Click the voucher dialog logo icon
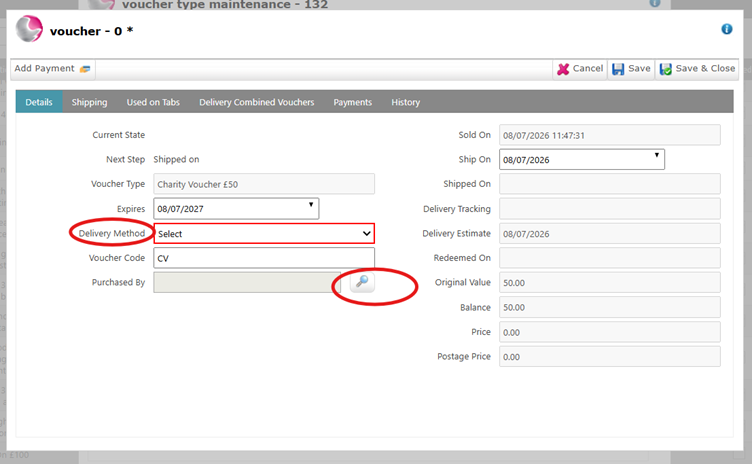752x464 pixels. pyautogui.click(x=29, y=29)
